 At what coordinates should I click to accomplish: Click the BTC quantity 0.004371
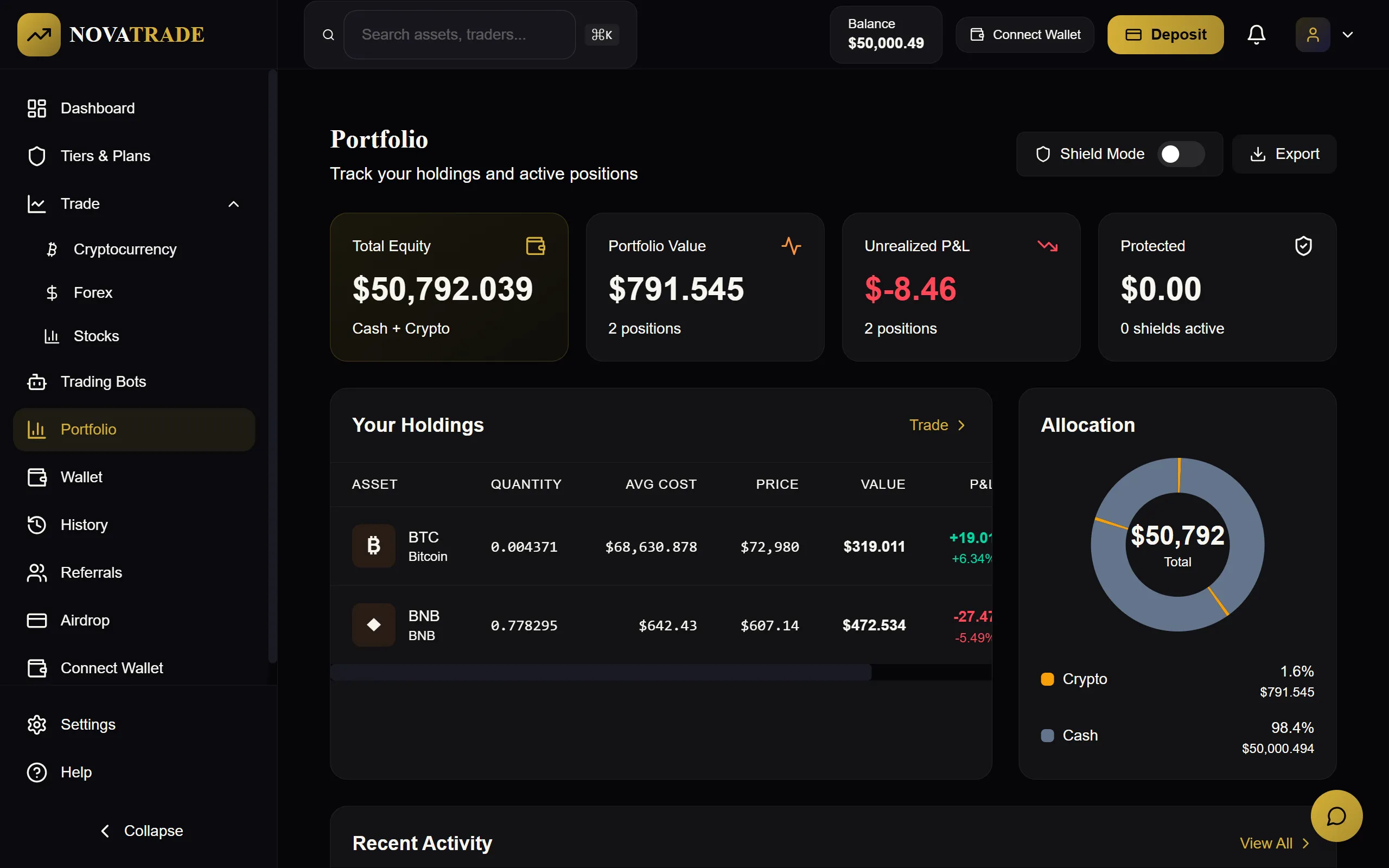click(524, 546)
